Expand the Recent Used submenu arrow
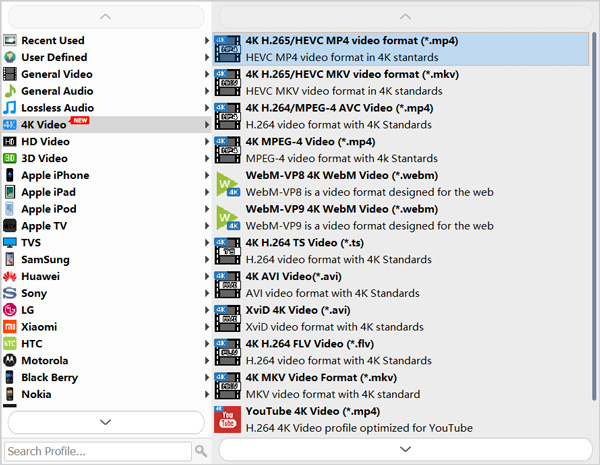Image resolution: width=600 pixels, height=465 pixels. click(207, 40)
